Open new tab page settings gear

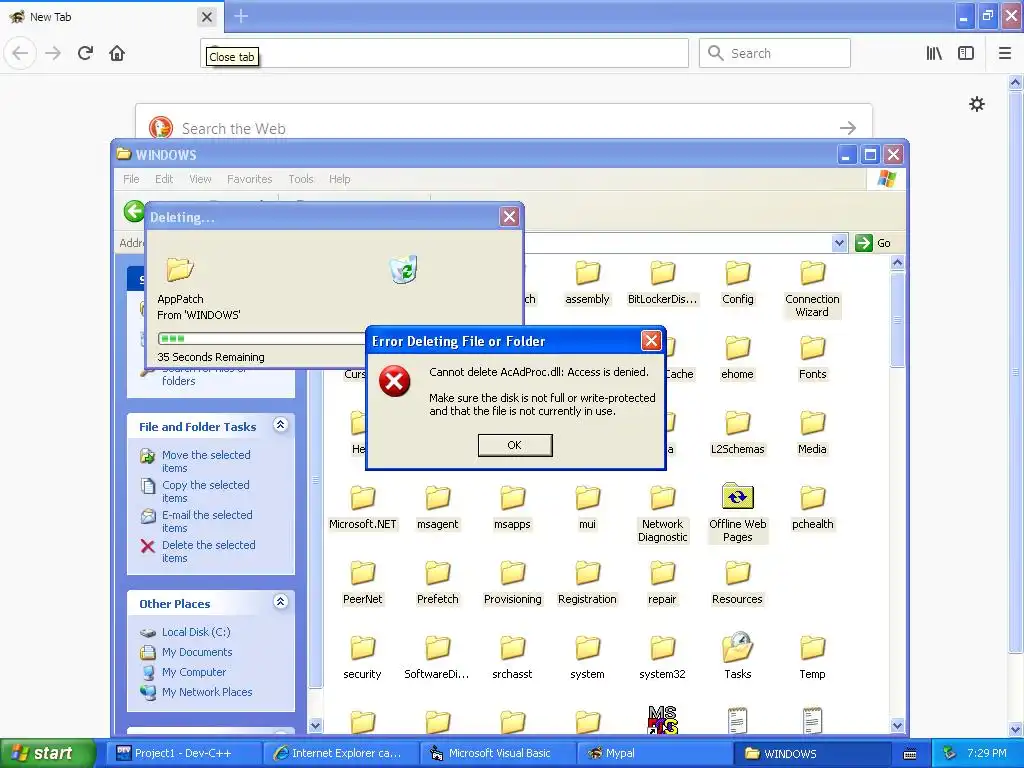point(977,104)
